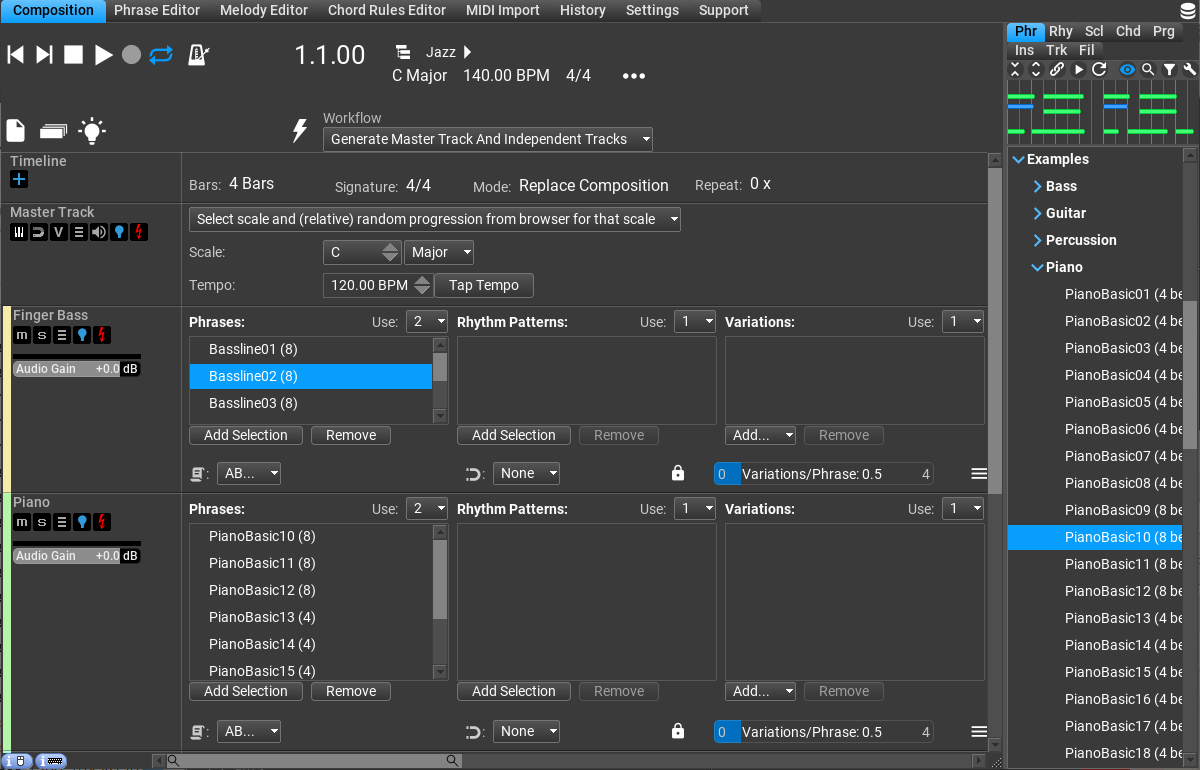Click the speaker icon on the Master Track
Screen dimensions: 1200x770
pyautogui.click(x=99, y=232)
